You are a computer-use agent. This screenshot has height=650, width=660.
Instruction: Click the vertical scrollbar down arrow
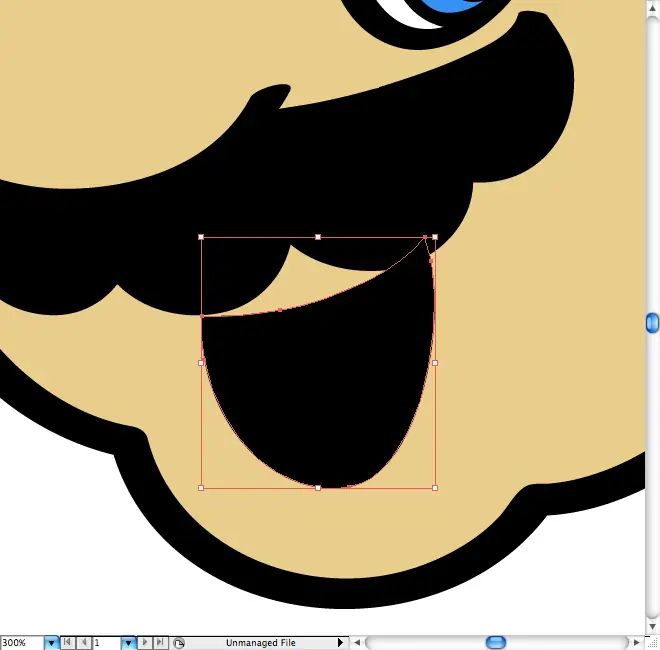click(x=652, y=627)
